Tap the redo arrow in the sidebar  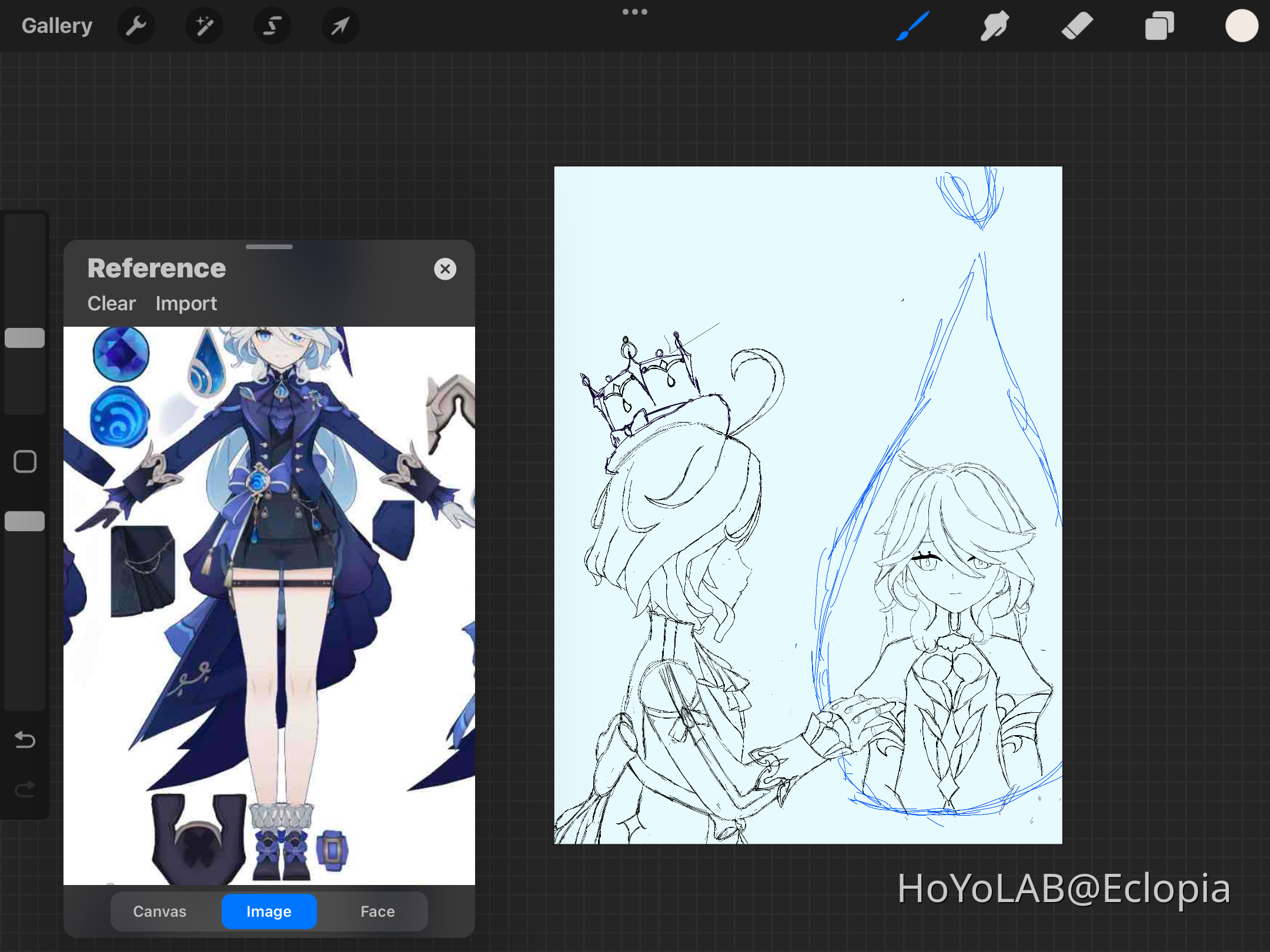coord(24,789)
